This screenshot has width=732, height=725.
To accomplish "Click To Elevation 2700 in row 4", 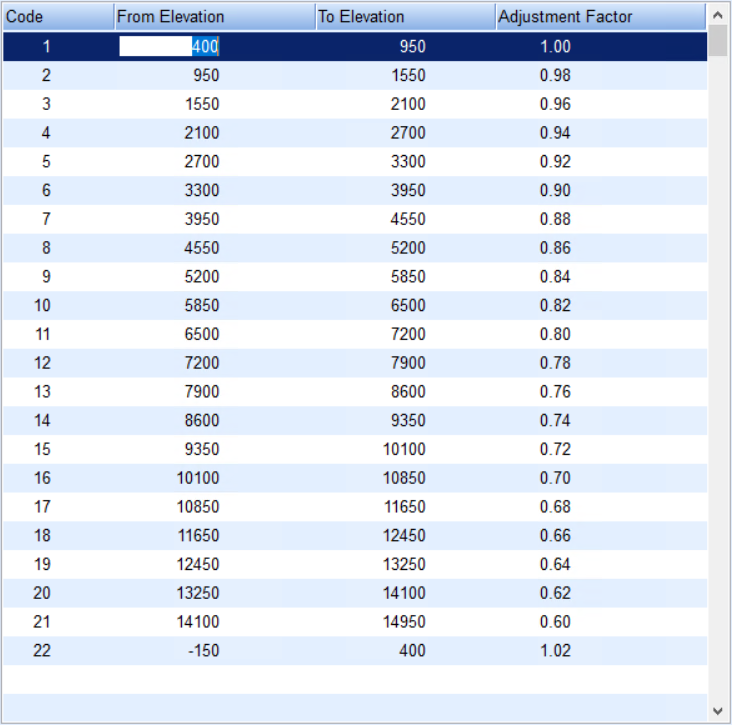I will point(408,133).
